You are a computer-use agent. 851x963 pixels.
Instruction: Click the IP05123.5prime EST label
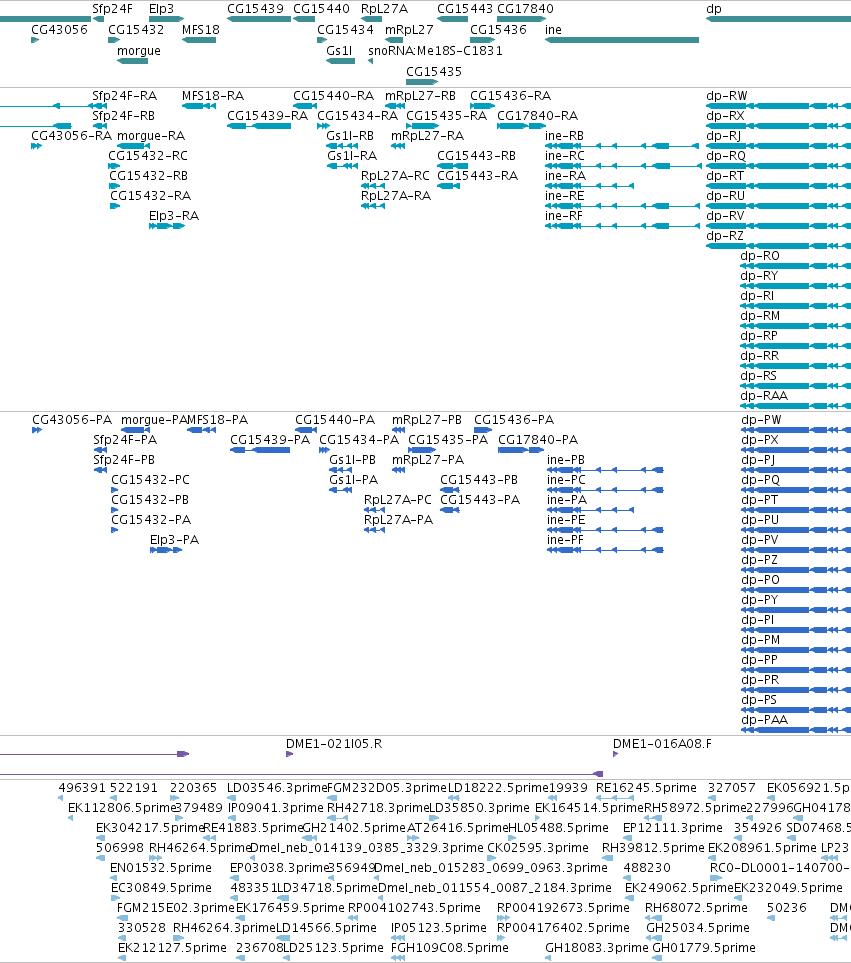(438, 927)
